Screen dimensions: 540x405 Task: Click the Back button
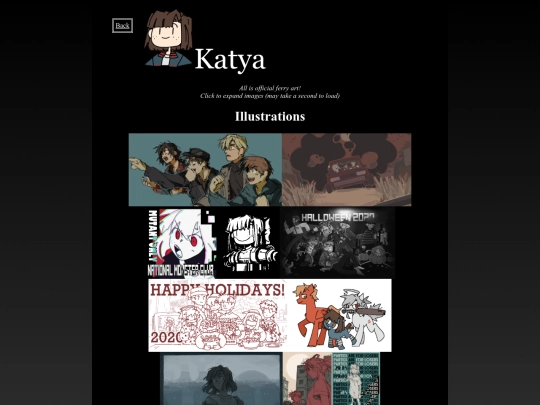pos(122,25)
